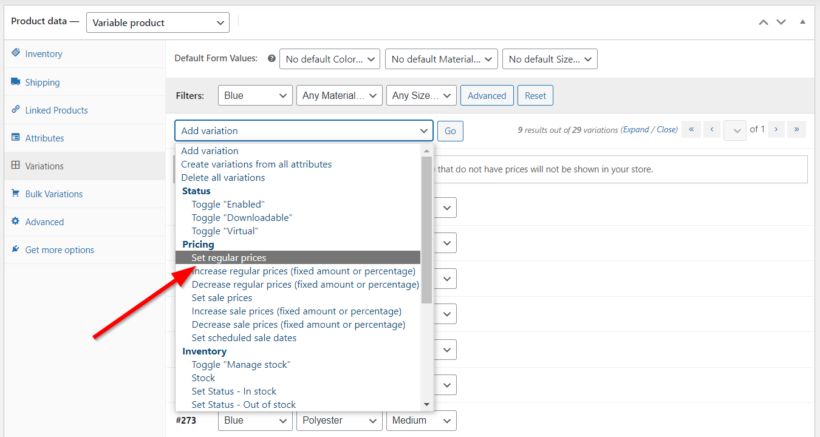Screen dimensions: 820x437
Task: Click the Bulk Variations cart icon
Action: click(16, 193)
